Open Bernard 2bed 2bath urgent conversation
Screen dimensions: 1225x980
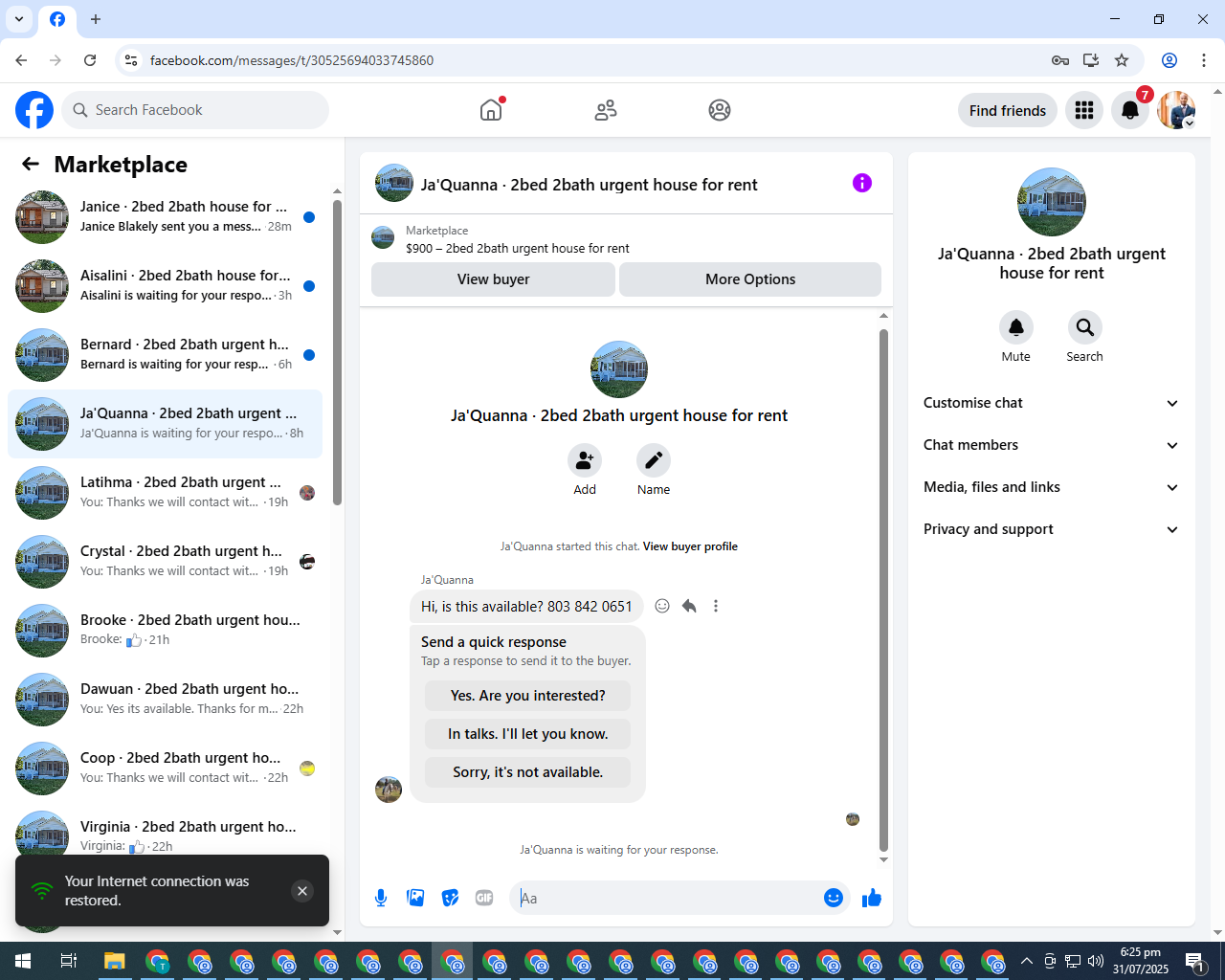165,355
